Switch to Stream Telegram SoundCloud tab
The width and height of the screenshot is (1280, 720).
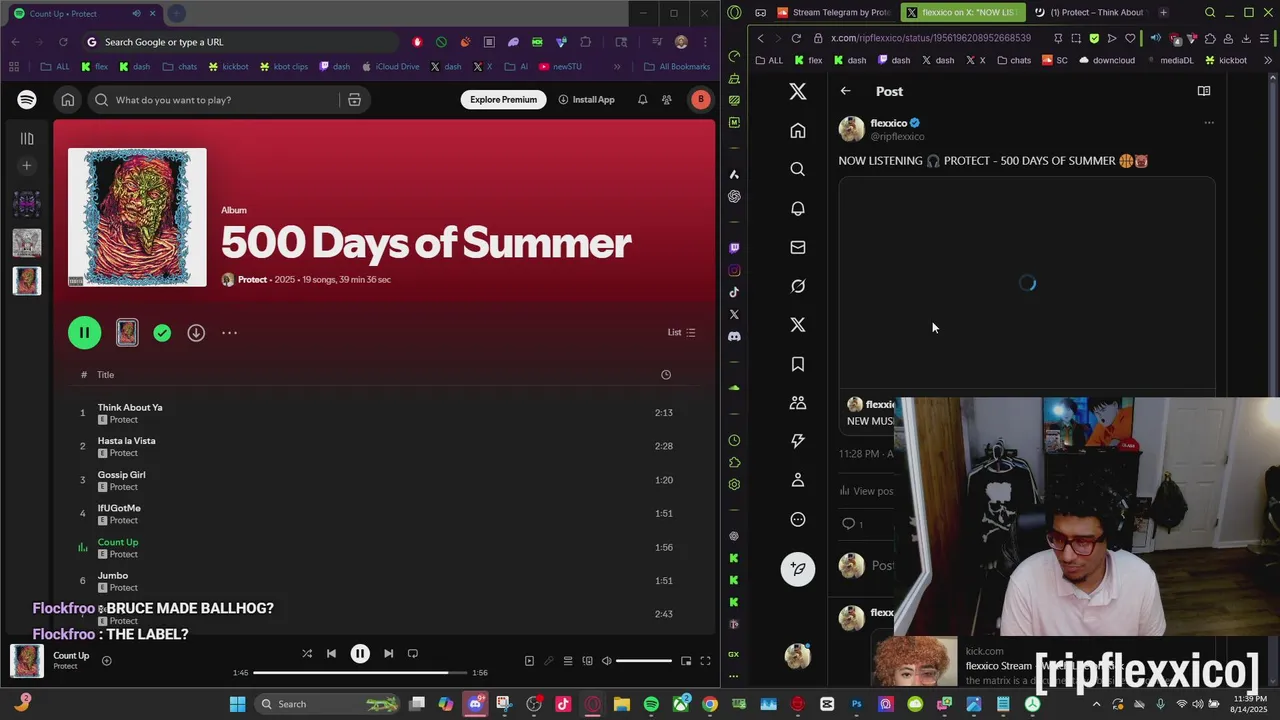pos(833,13)
